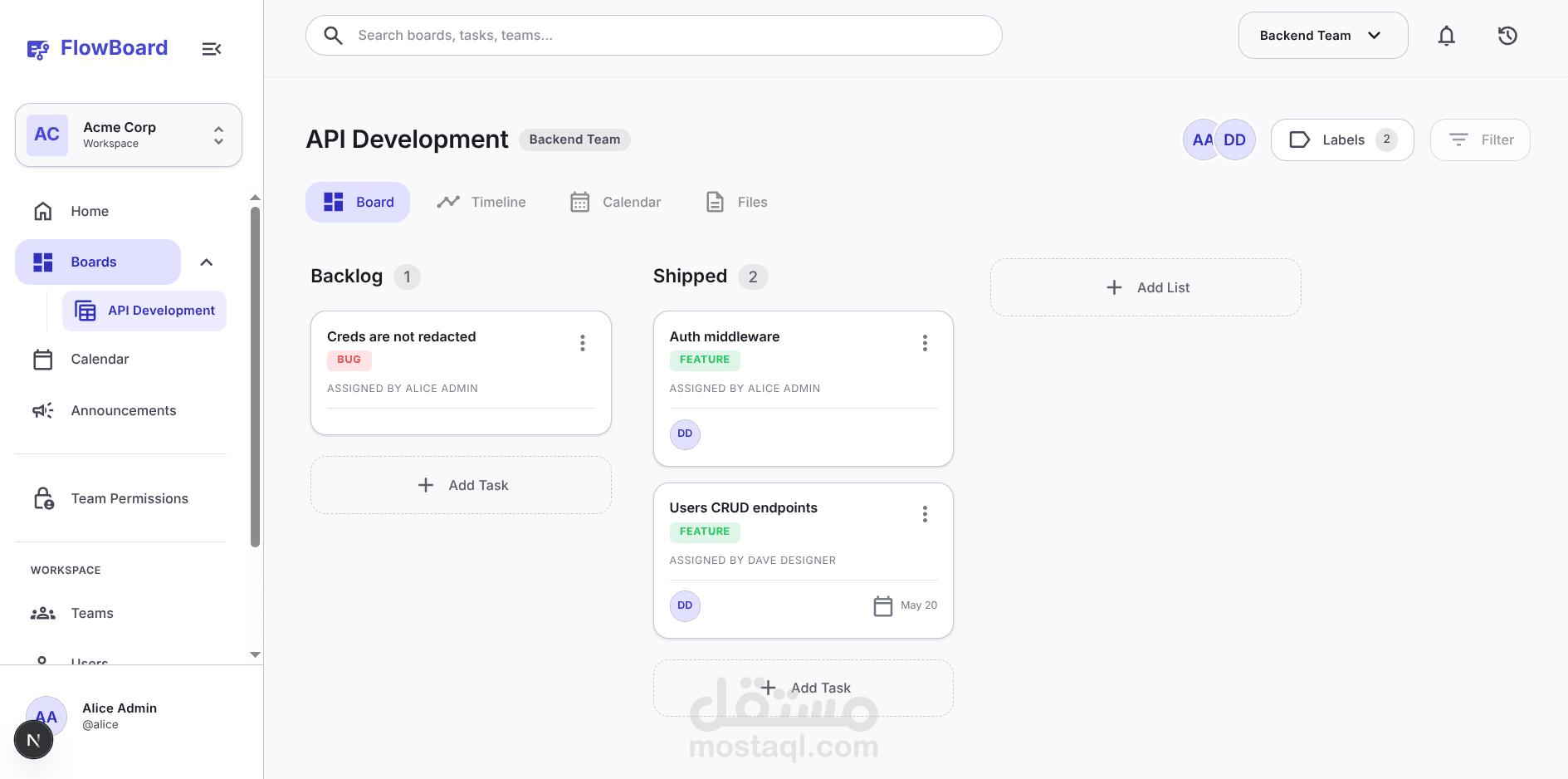Open options menu for Auth middleware card
Viewport: 1568px width, 779px height.
point(925,343)
